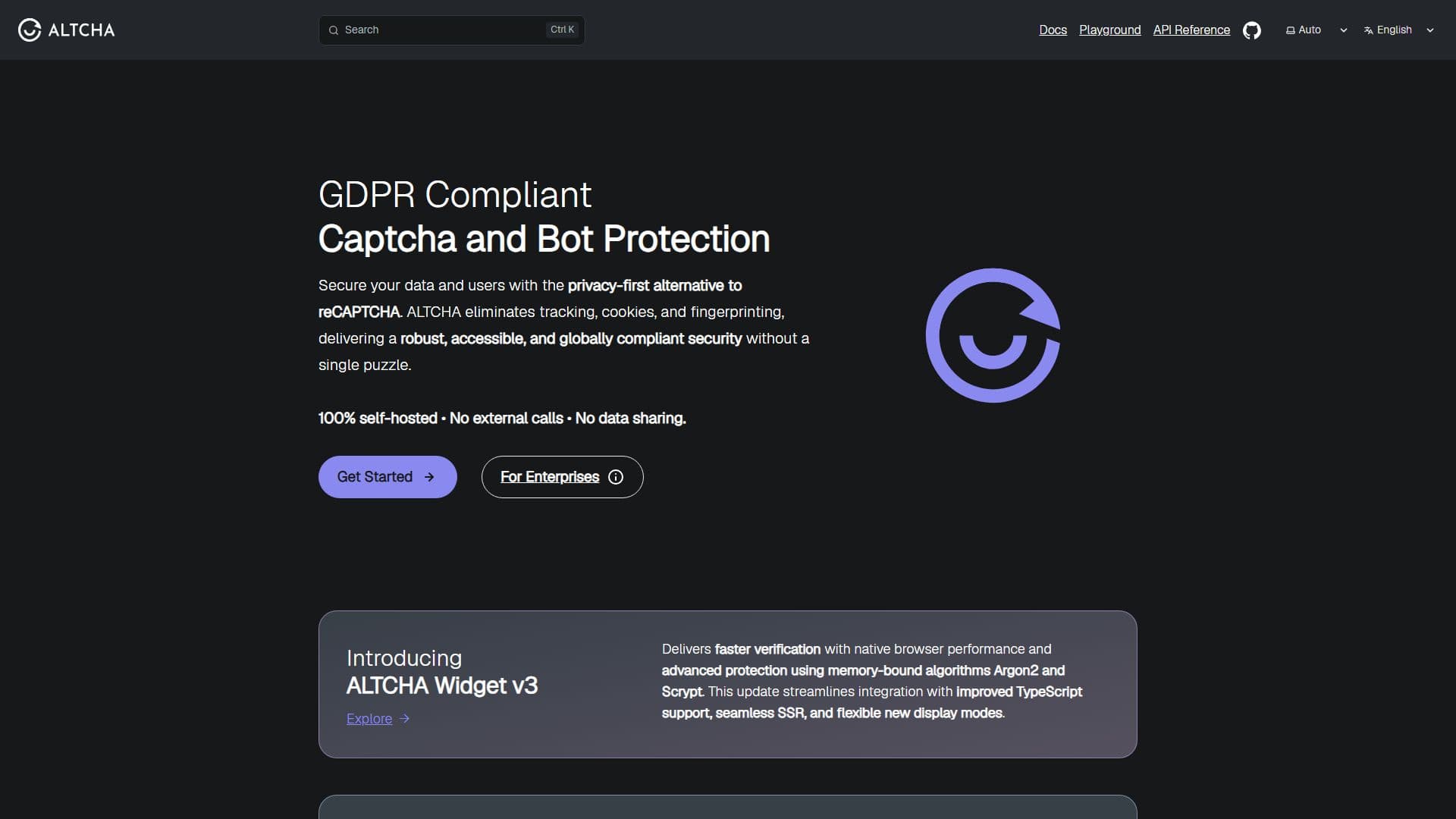Viewport: 1456px width, 819px height.
Task: Click the arrow in Get Started button
Action: point(429,477)
